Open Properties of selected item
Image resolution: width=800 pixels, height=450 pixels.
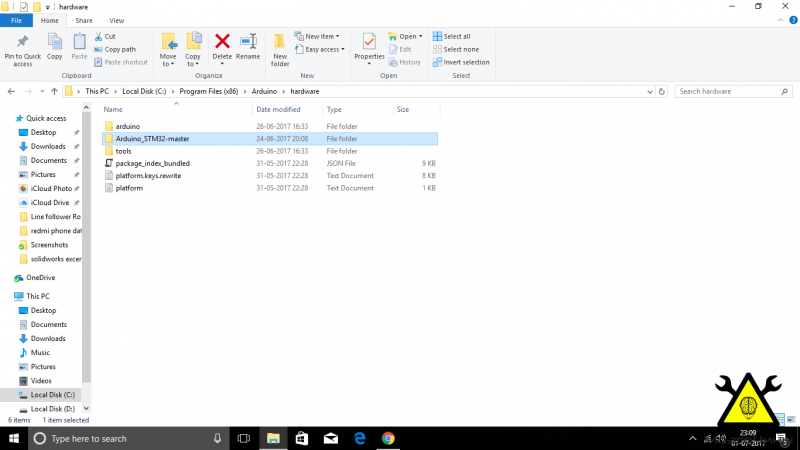tap(369, 49)
